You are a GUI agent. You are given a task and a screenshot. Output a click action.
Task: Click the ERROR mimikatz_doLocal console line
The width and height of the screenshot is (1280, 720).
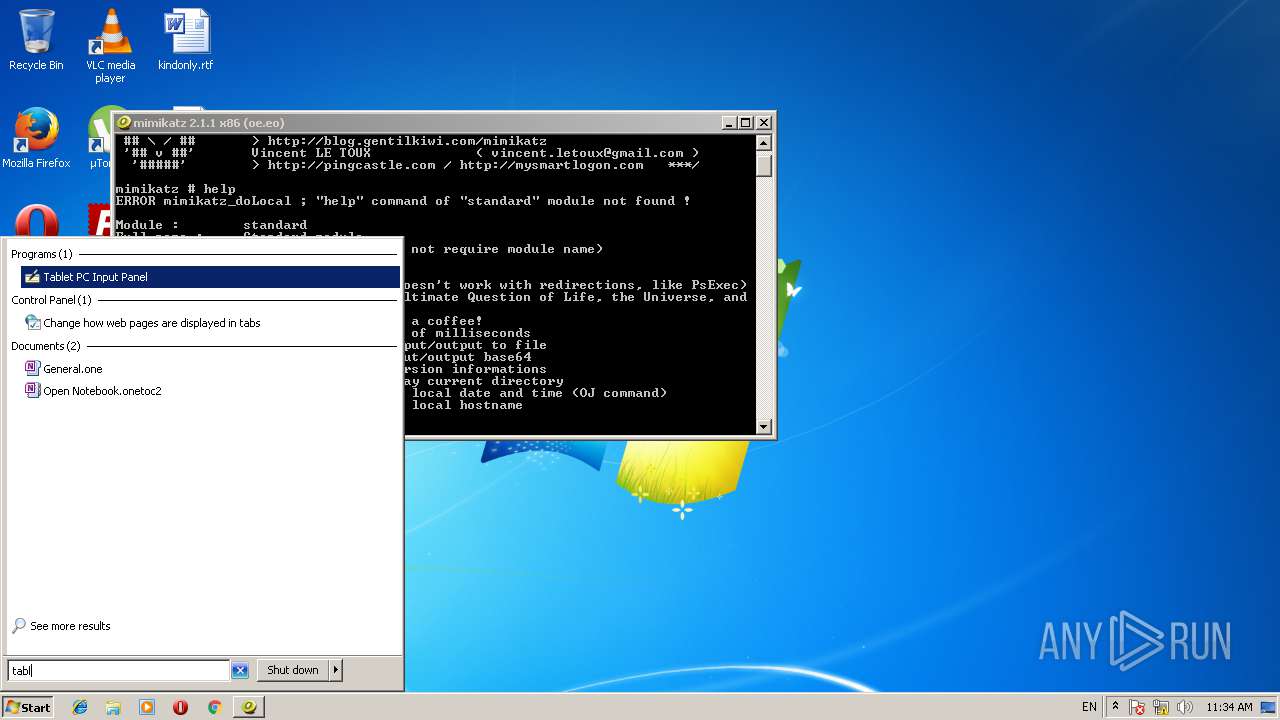point(403,201)
